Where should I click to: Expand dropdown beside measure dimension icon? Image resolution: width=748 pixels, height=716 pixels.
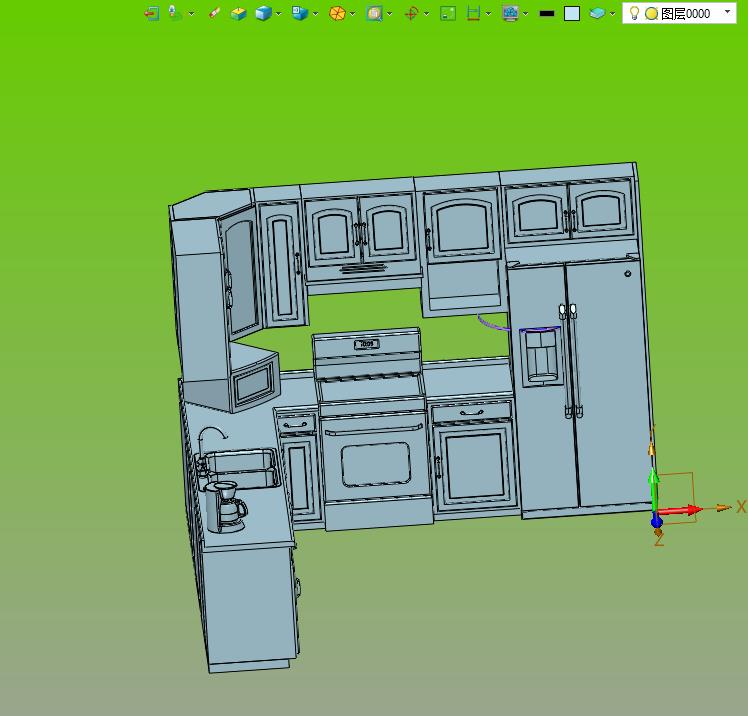(488, 14)
